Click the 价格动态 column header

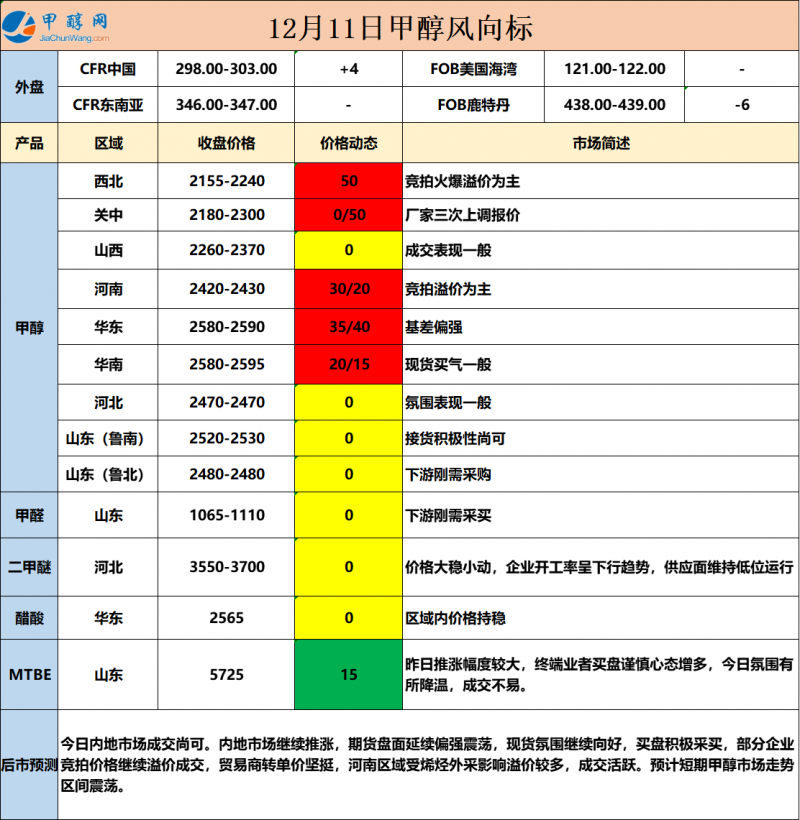click(x=349, y=143)
